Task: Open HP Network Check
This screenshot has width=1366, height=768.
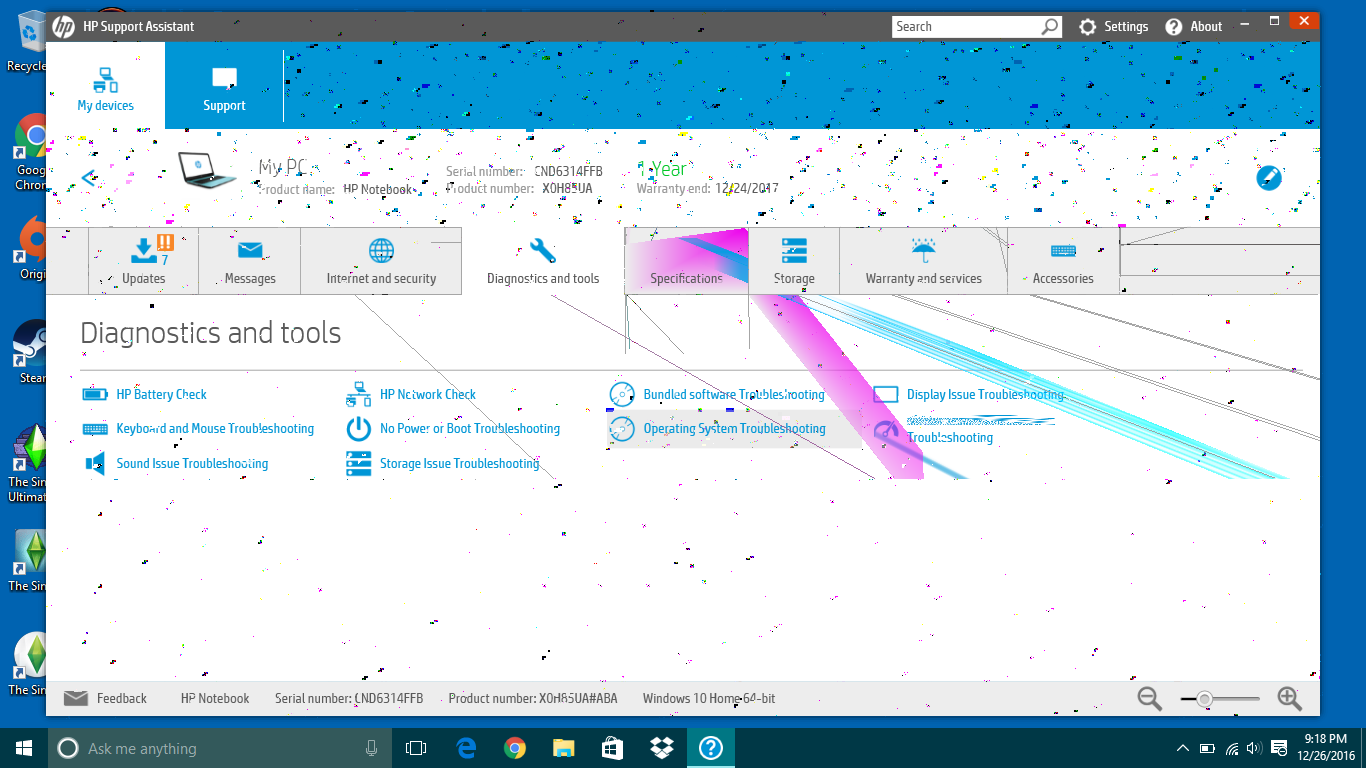Action: point(427,394)
